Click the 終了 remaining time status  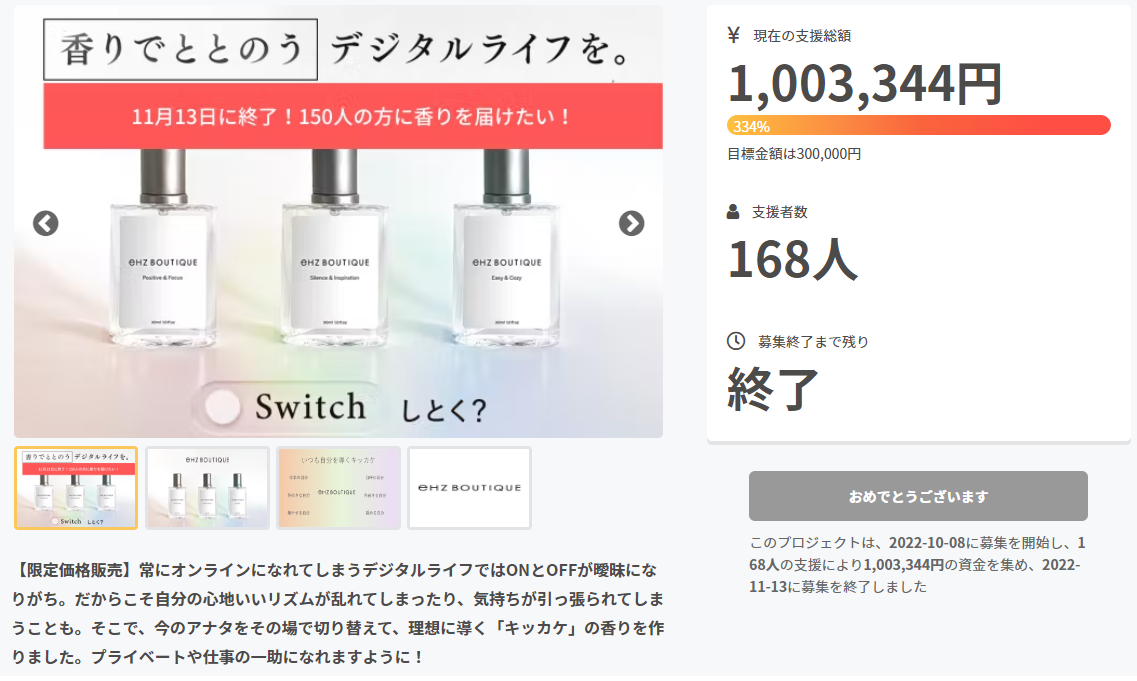click(773, 389)
